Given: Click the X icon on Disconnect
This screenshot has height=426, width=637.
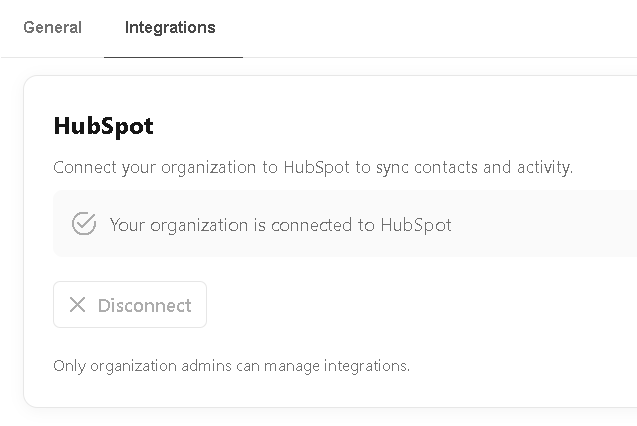Looking at the screenshot, I should click(77, 305).
